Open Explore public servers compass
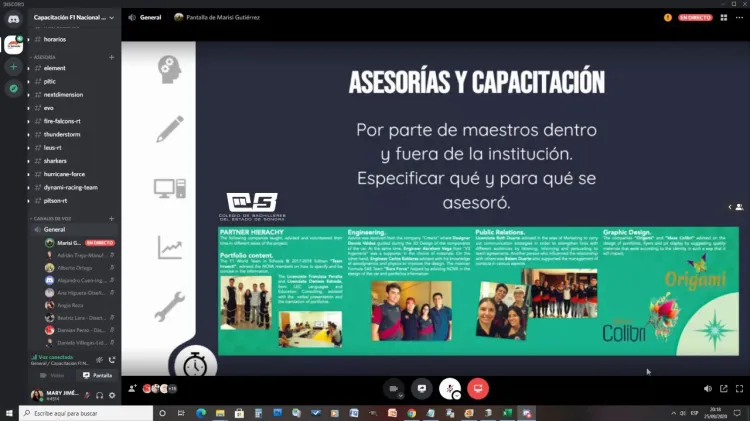 [13, 89]
